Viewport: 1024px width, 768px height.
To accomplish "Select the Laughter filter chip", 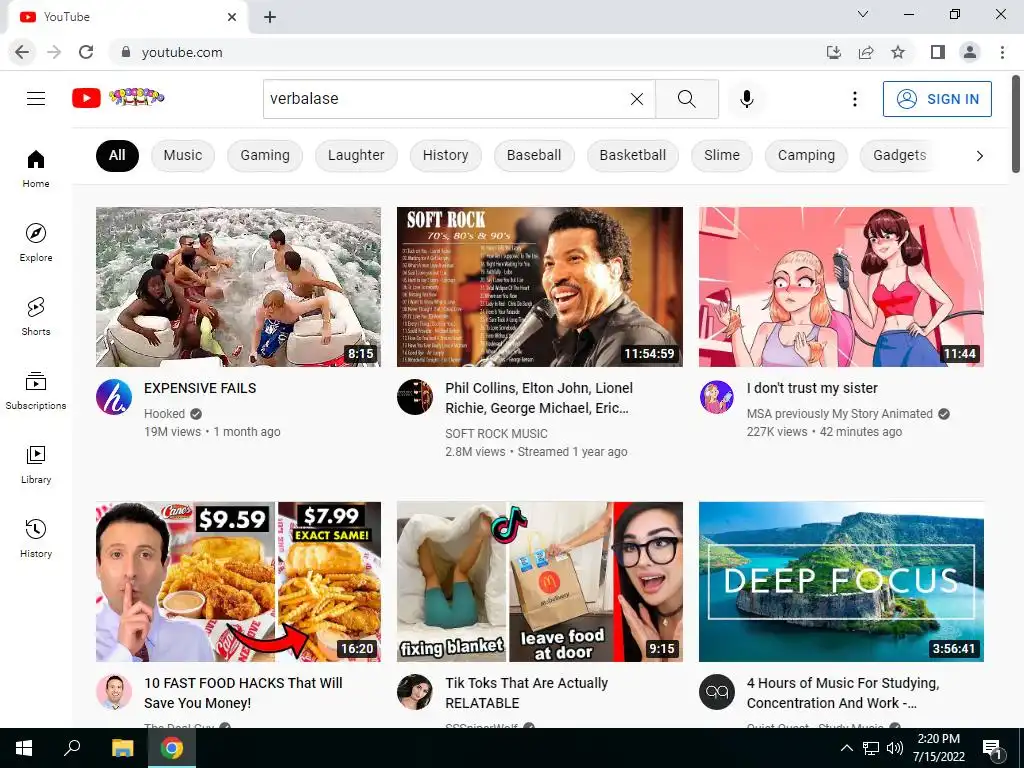I will pyautogui.click(x=356, y=155).
